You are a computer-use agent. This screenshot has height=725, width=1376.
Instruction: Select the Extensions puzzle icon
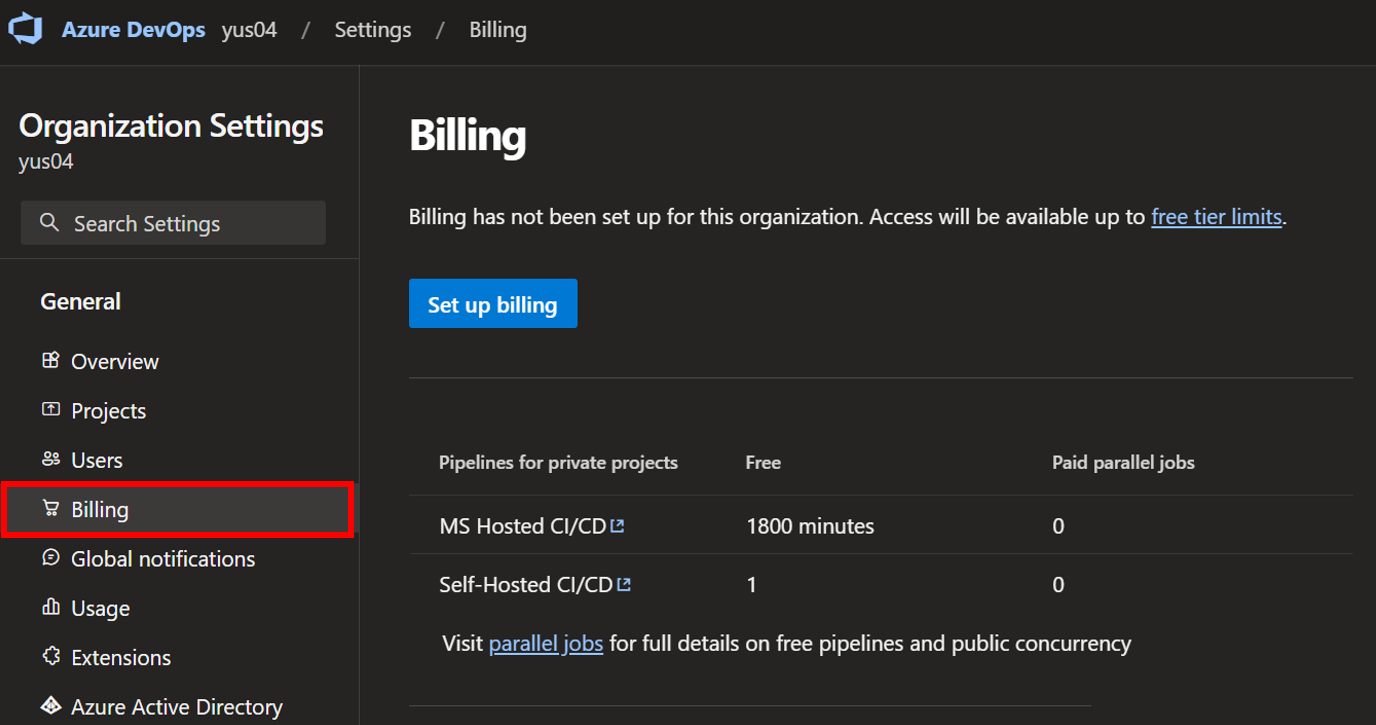pyautogui.click(x=49, y=657)
